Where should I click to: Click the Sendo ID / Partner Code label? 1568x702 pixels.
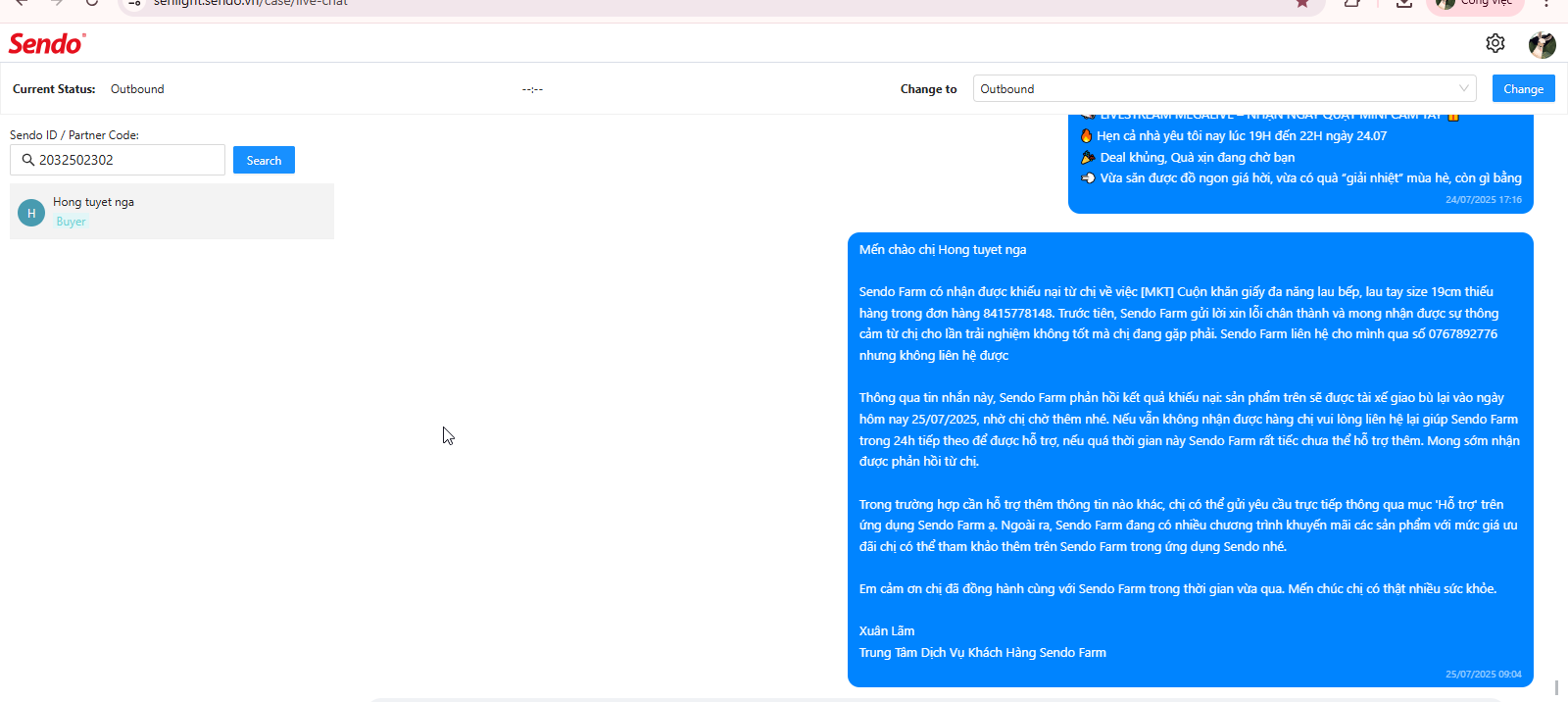(74, 135)
